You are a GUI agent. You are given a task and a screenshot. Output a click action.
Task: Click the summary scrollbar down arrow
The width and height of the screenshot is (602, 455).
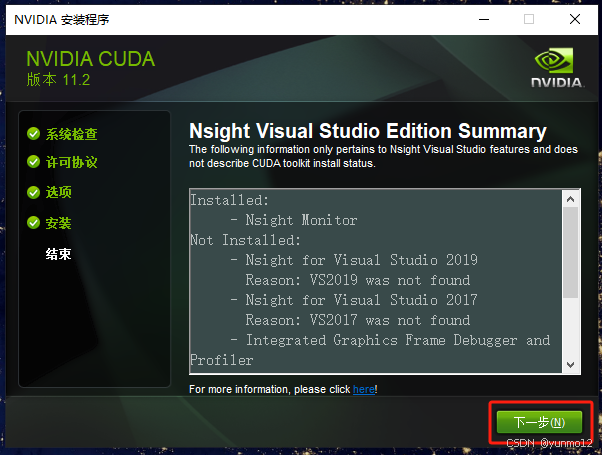pos(571,364)
